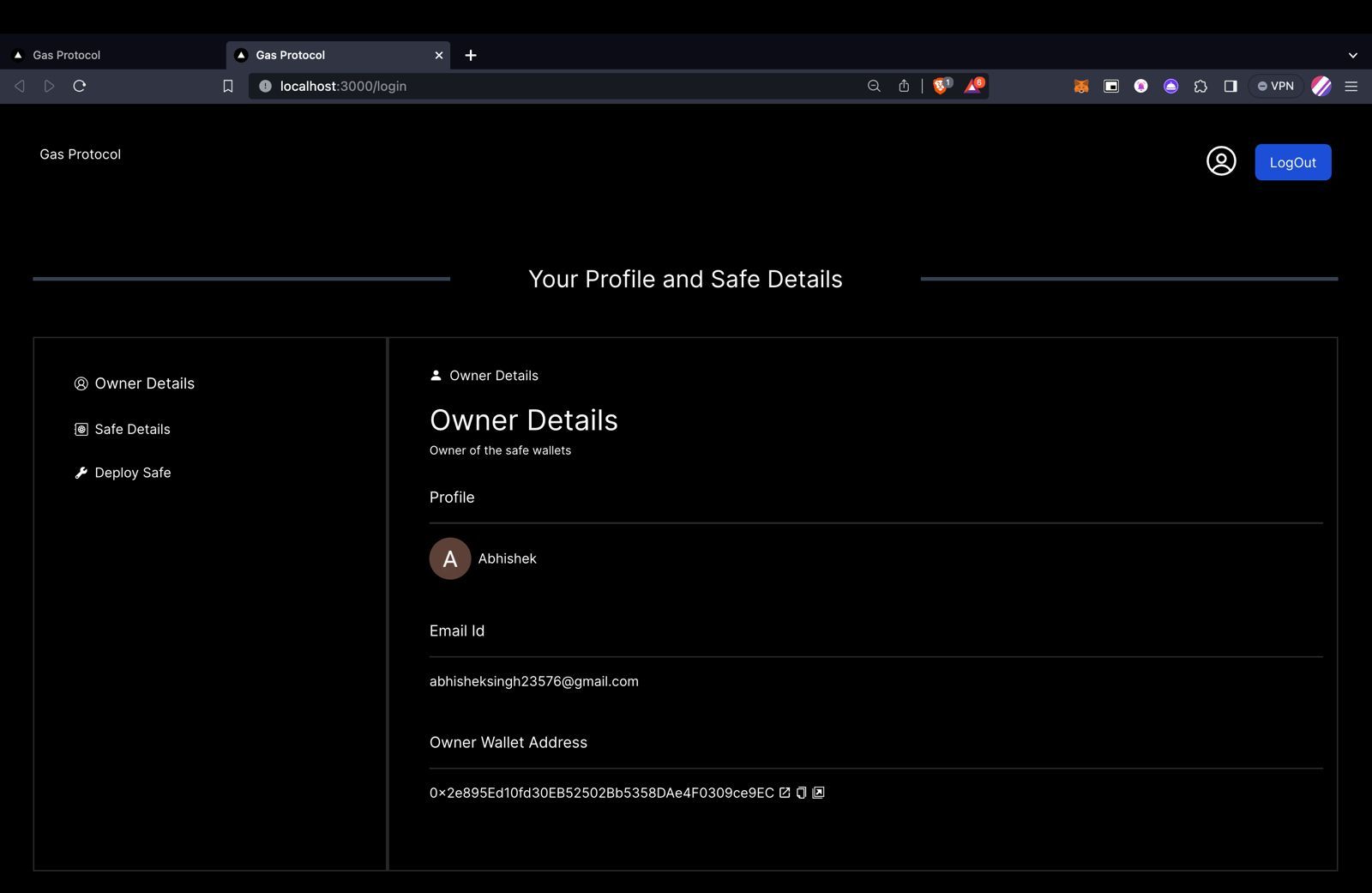Open the striped browser profile avatar

(1321, 86)
